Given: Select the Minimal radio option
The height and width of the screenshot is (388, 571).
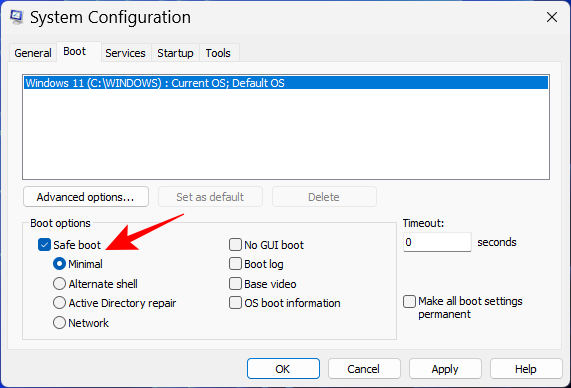Looking at the screenshot, I should (59, 264).
